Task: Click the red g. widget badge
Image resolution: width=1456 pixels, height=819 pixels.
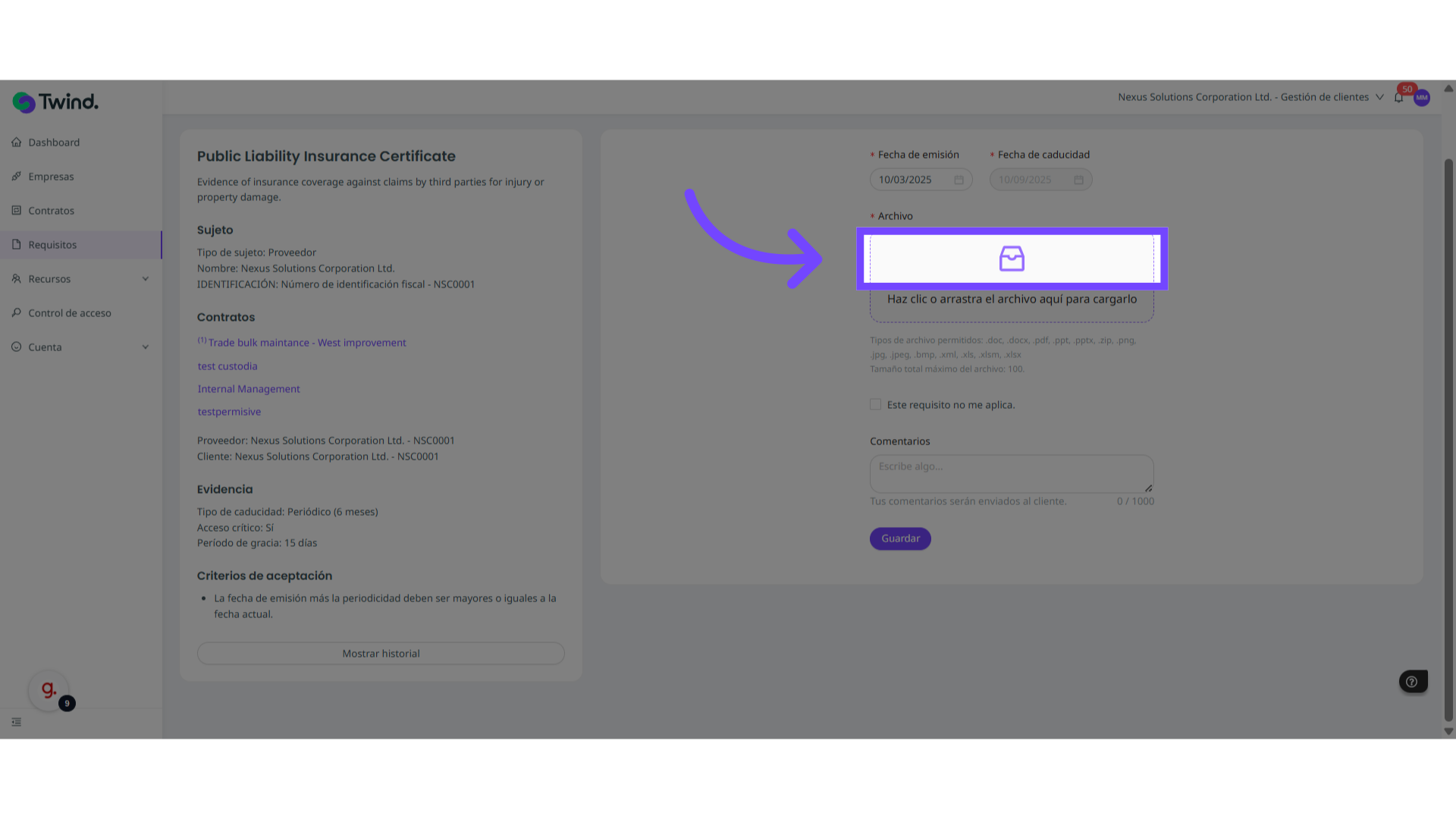Action: coord(49,690)
